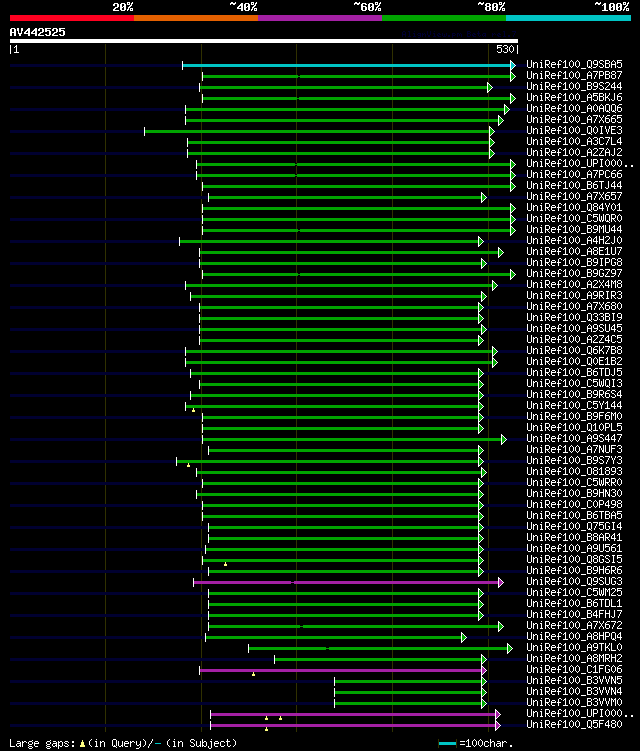Select label UniRef100_B9MU44
The width and height of the screenshot is (640, 751).
coord(574,229)
